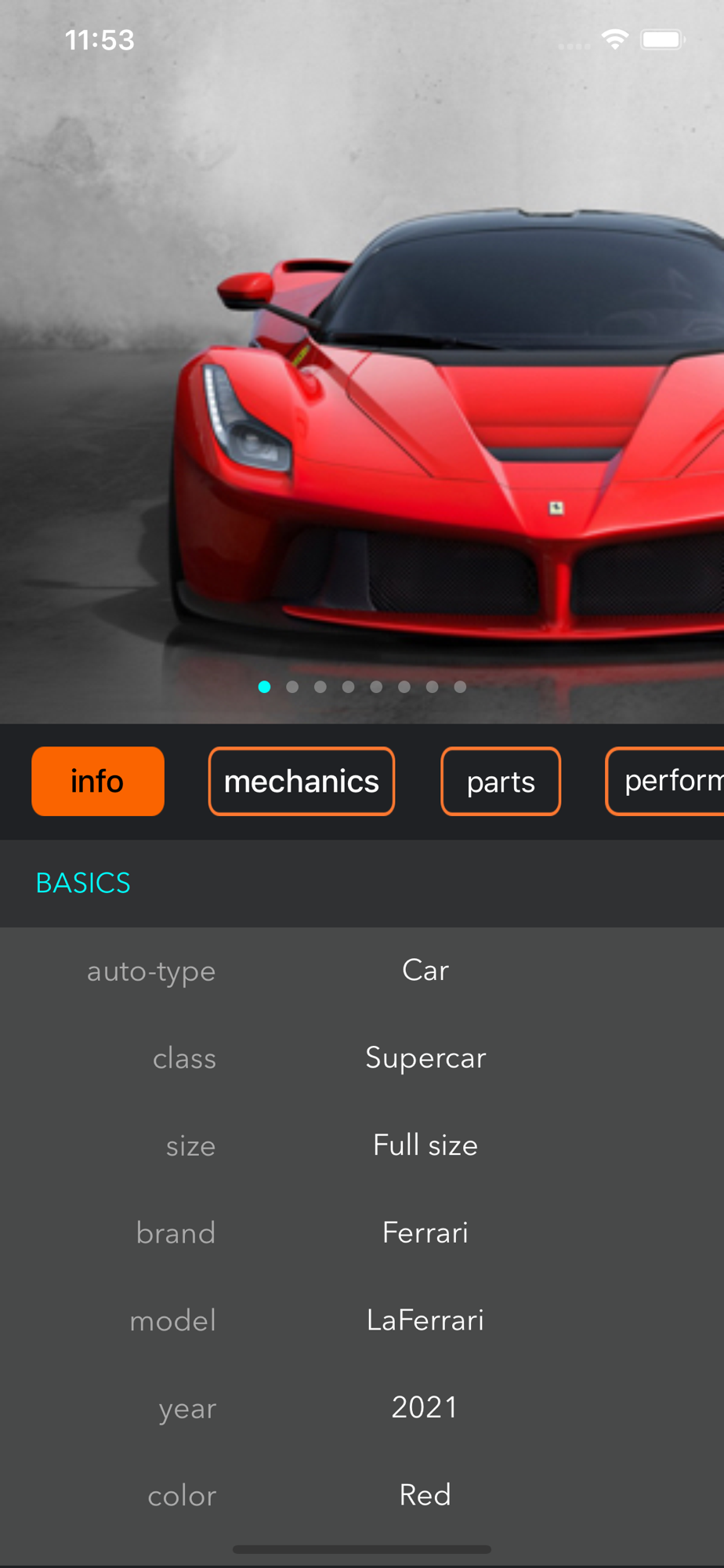Tap the Wi-Fi status icon

pyautogui.click(x=615, y=39)
